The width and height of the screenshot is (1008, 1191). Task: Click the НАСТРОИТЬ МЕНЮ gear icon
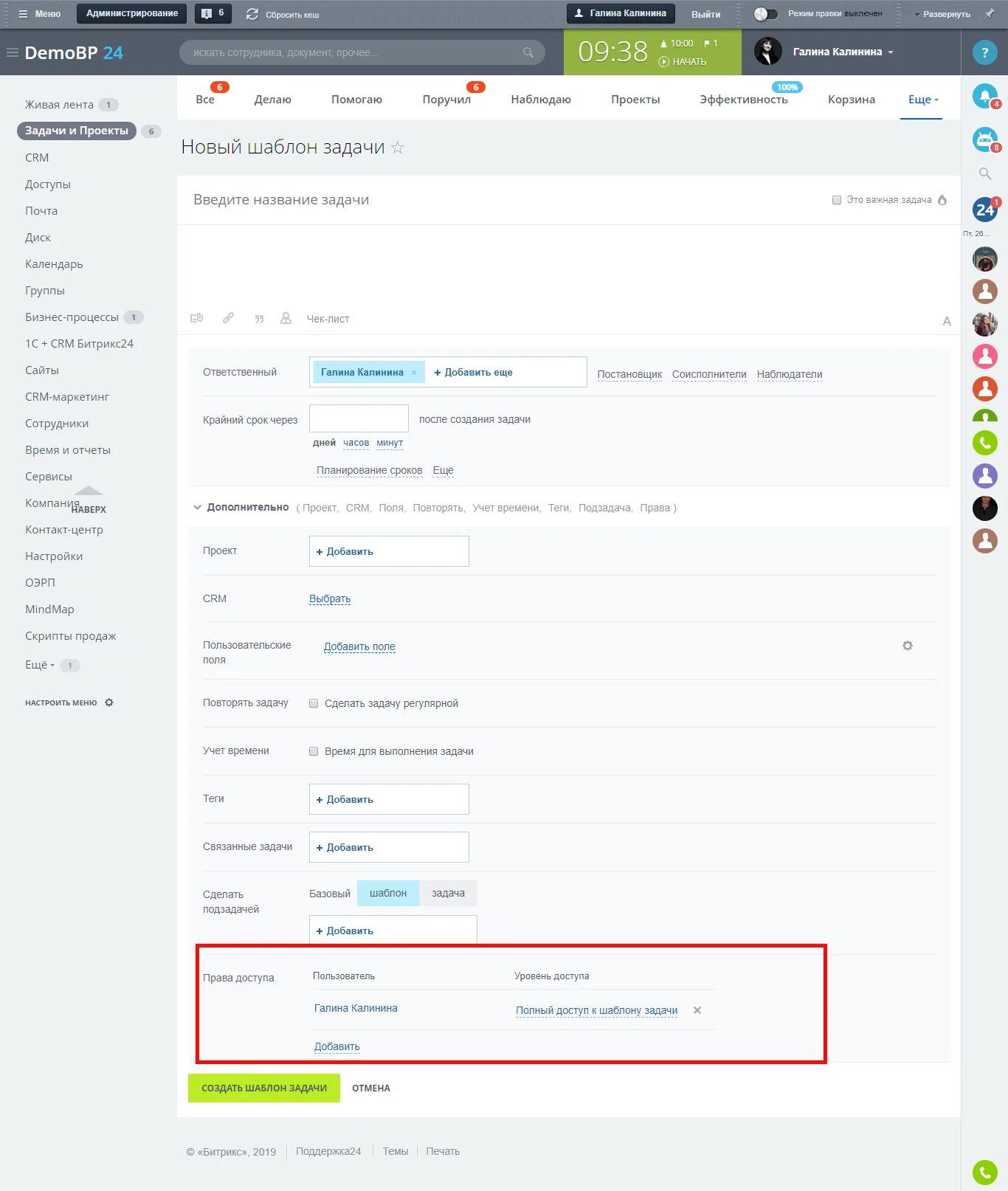(x=109, y=702)
